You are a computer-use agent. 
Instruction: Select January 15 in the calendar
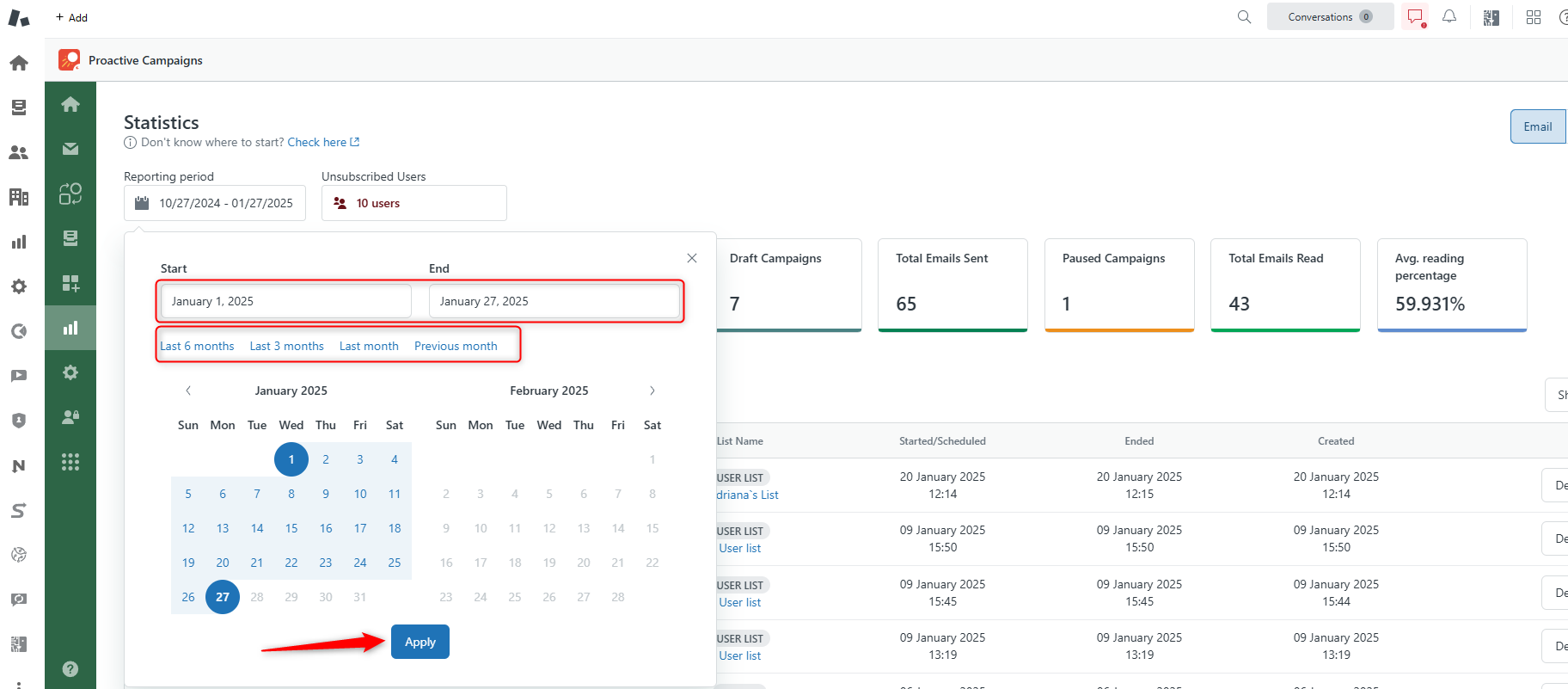(x=291, y=528)
